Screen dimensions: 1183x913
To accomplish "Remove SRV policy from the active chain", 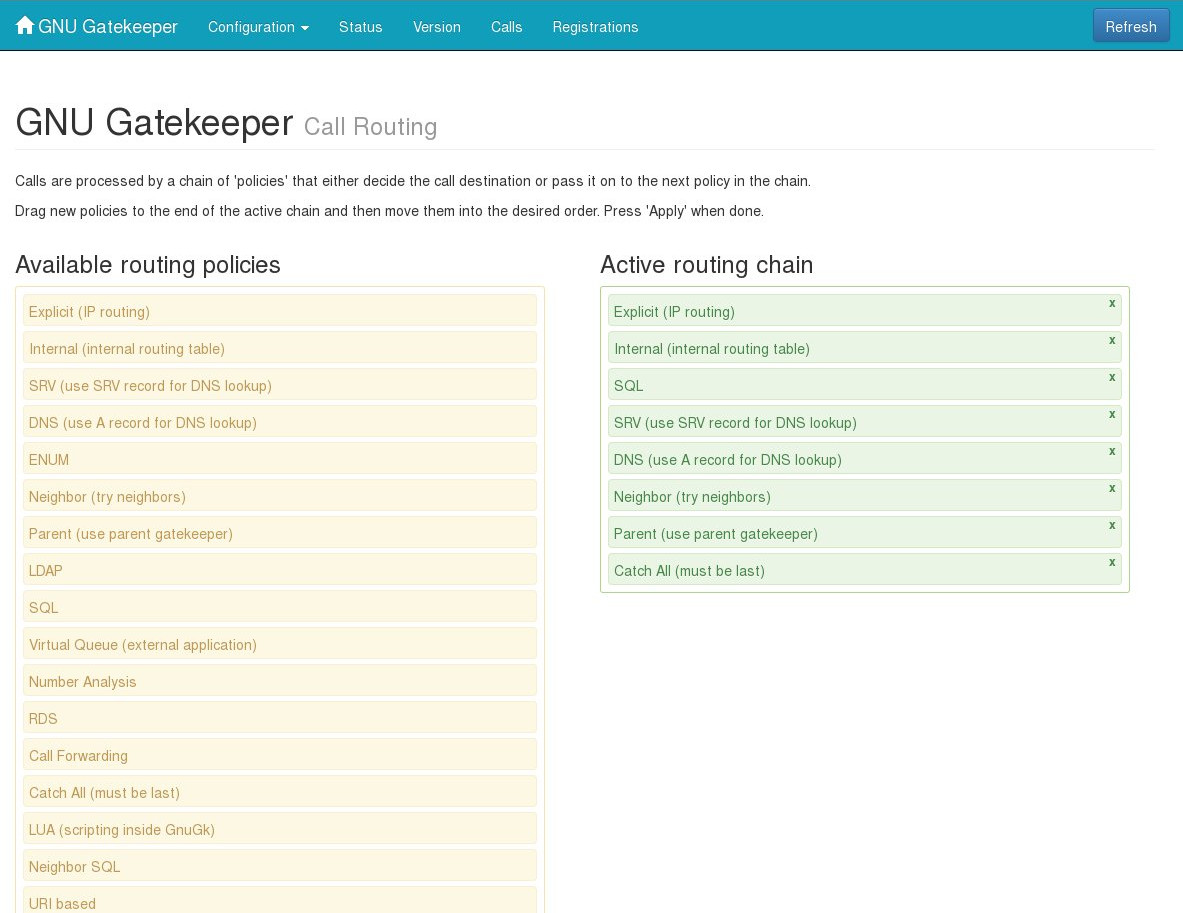I will tap(1111, 414).
